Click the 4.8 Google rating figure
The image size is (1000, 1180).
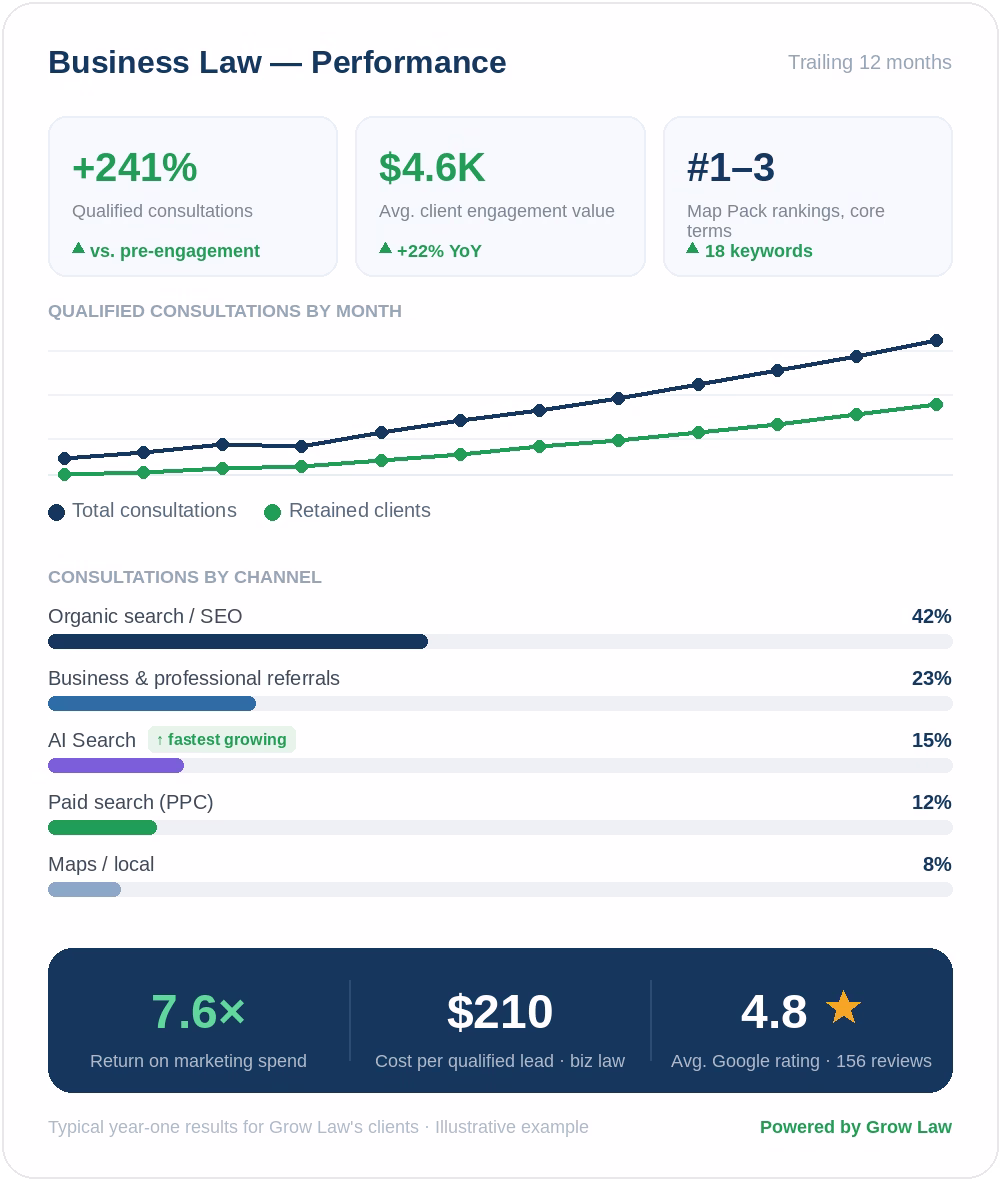pyautogui.click(x=774, y=1011)
